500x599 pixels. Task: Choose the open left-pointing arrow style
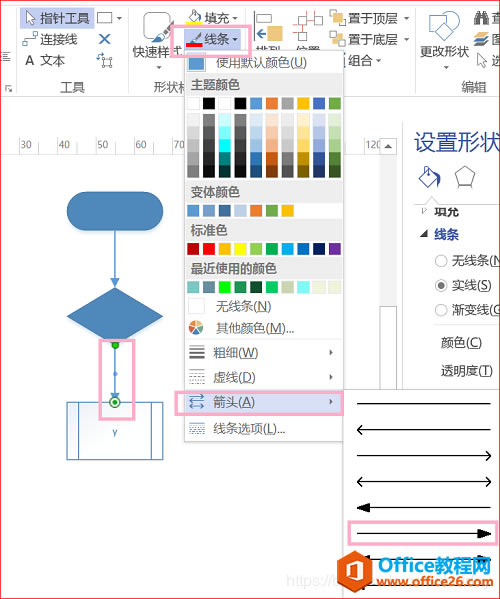423,429
